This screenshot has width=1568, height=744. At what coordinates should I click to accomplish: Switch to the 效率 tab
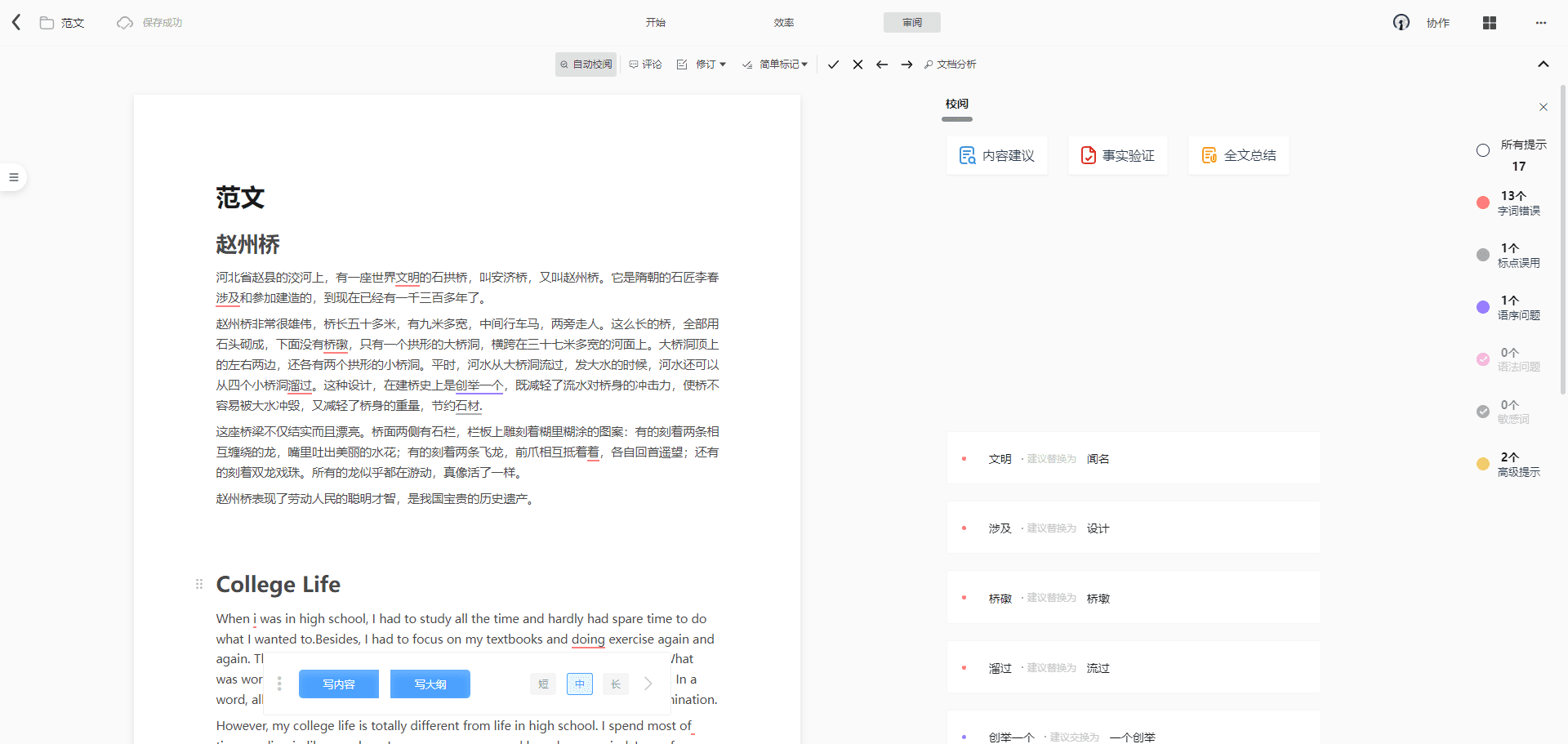pos(784,23)
